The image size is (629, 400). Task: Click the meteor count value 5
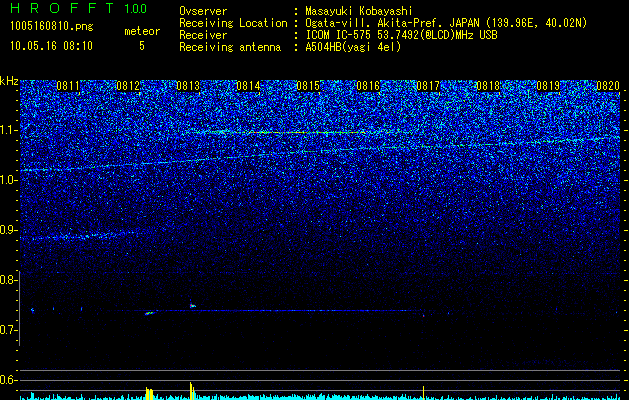coord(142,46)
